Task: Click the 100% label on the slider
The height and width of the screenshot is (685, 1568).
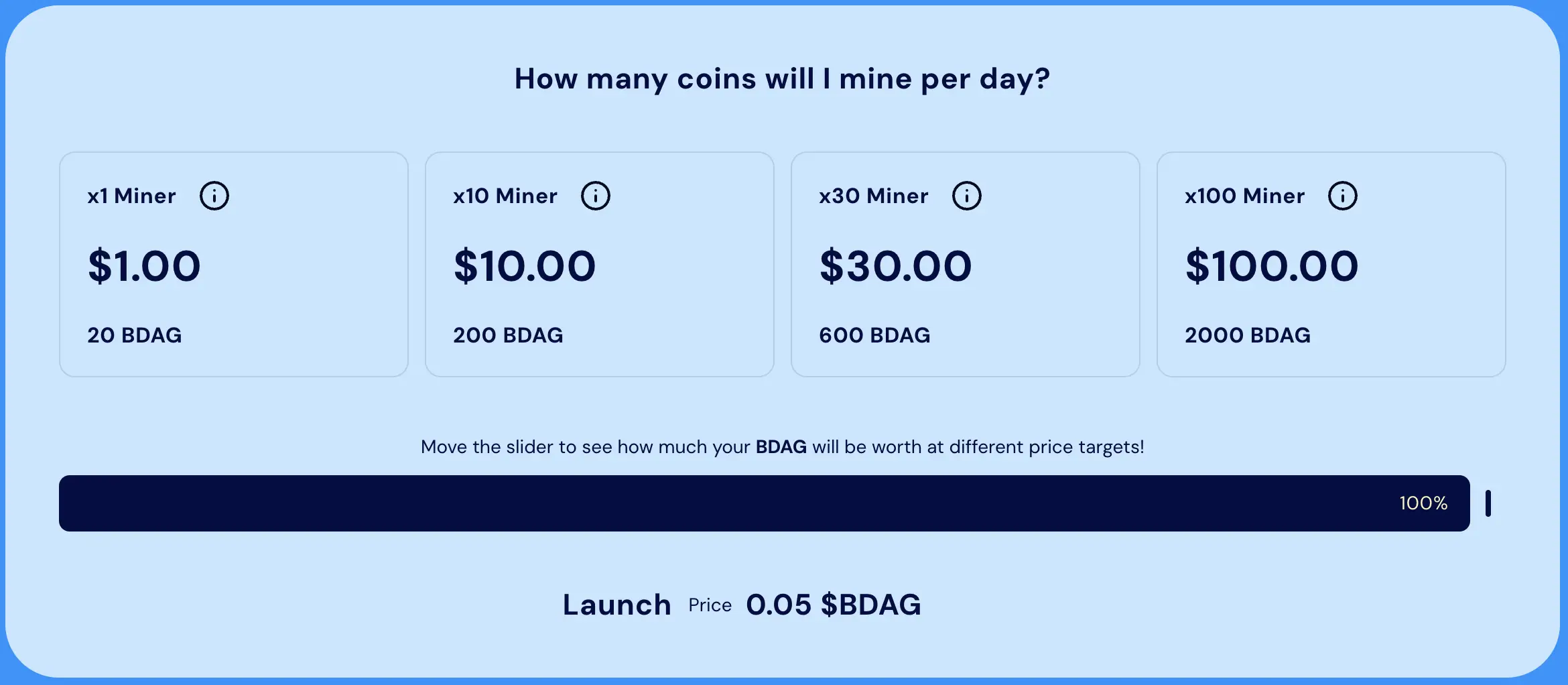Action: (x=1423, y=503)
